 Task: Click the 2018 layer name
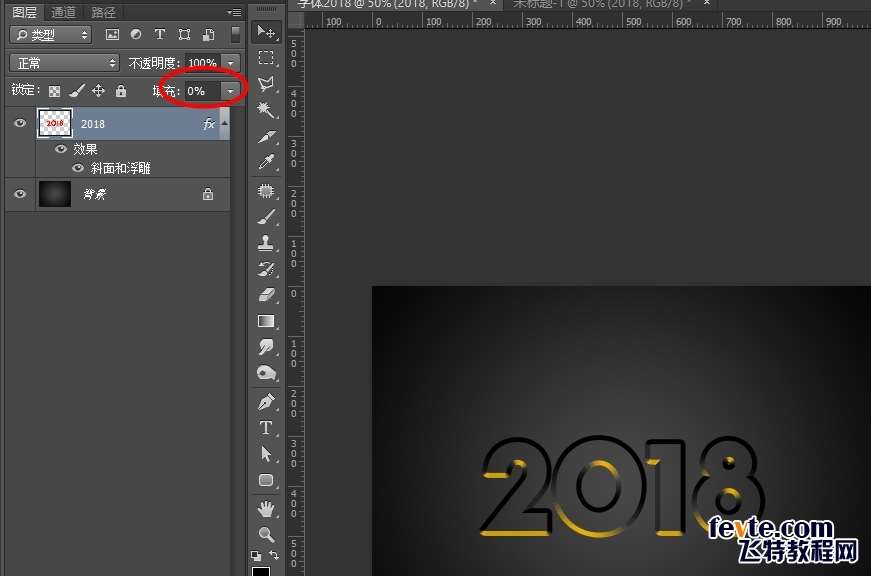tap(93, 124)
